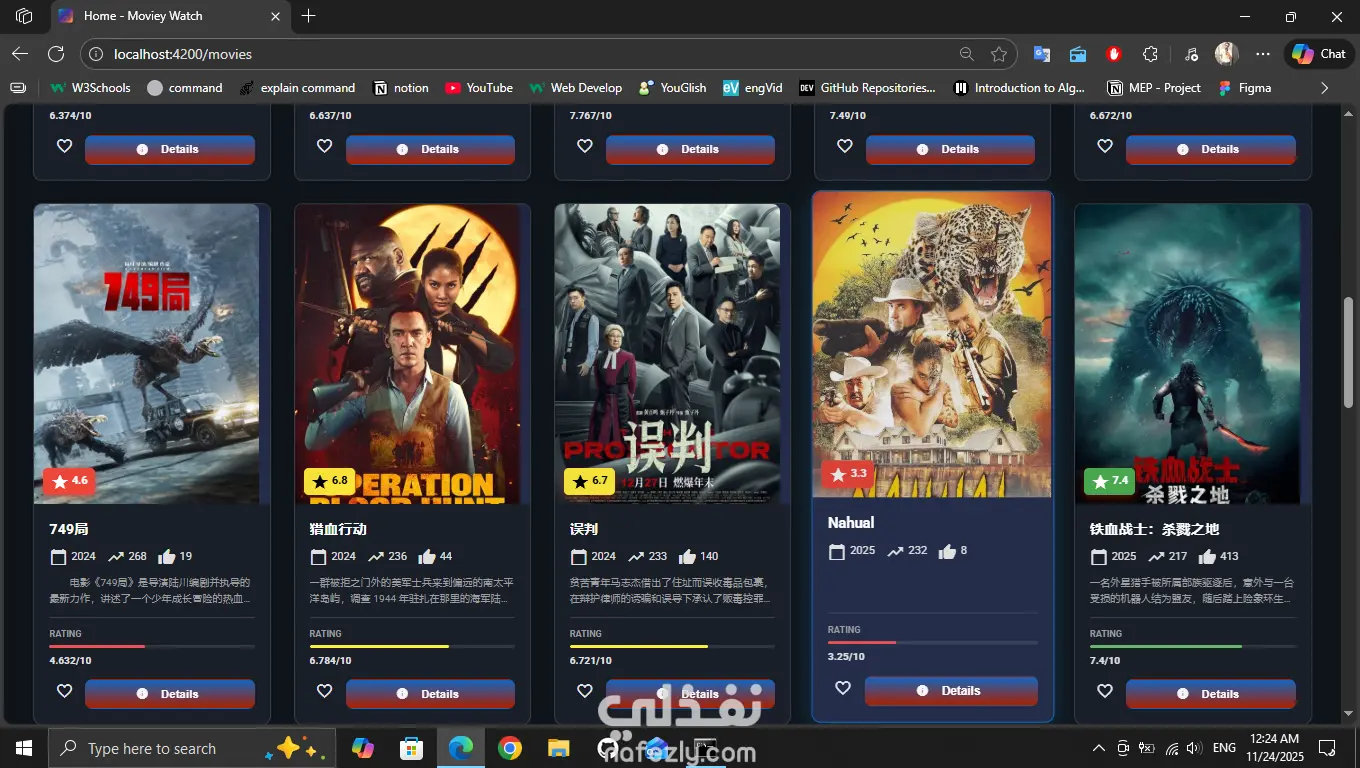The image size is (1360, 768).
Task: Toggle the heart on the 猎血行动 card
Action: [x=324, y=691]
